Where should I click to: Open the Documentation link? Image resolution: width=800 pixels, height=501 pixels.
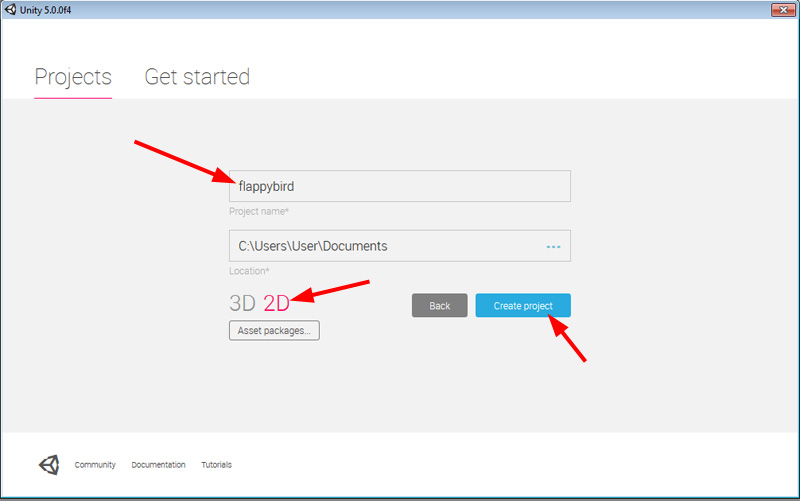(158, 465)
